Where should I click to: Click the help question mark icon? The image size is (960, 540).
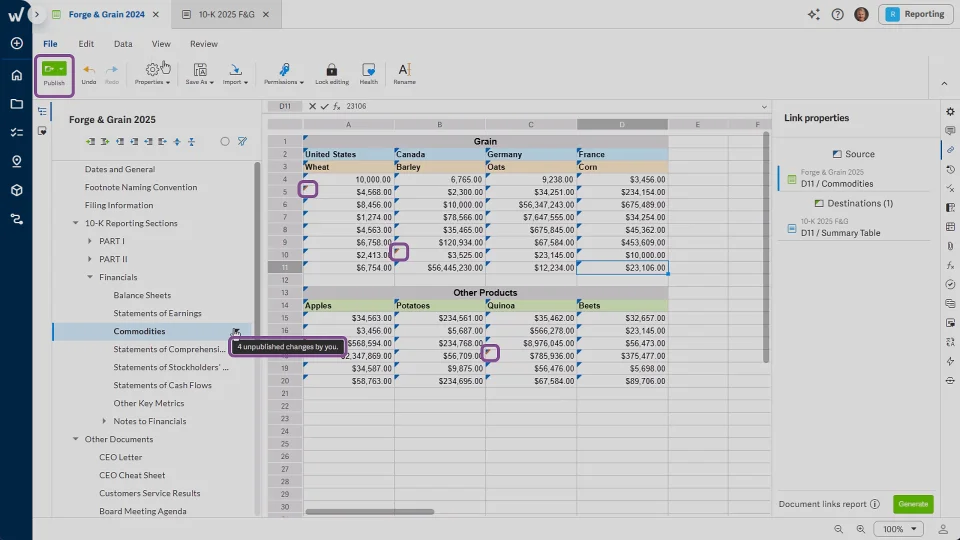click(x=837, y=14)
